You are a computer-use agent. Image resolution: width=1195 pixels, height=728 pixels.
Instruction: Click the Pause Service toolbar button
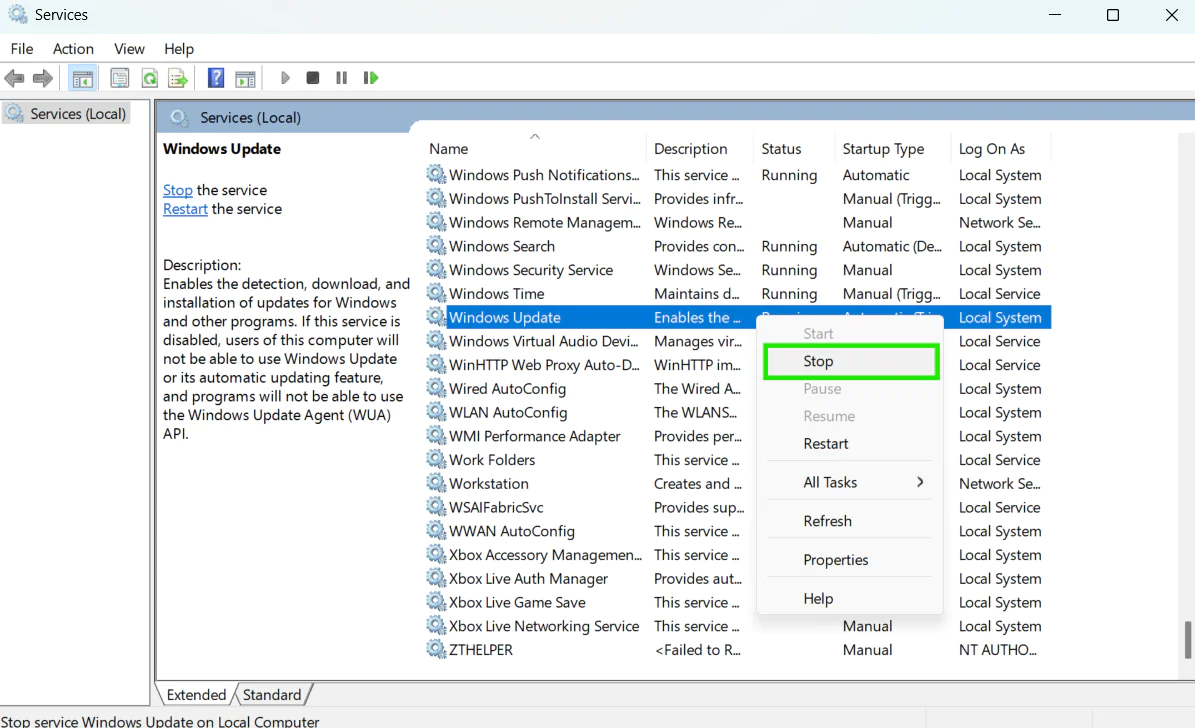341,78
